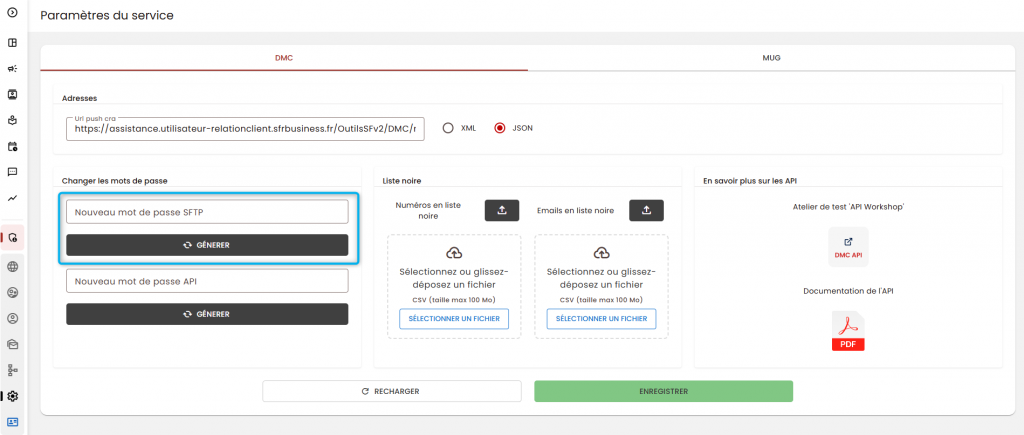Select the JSON radio button
Screen dimensions: 1024x435
500,128
